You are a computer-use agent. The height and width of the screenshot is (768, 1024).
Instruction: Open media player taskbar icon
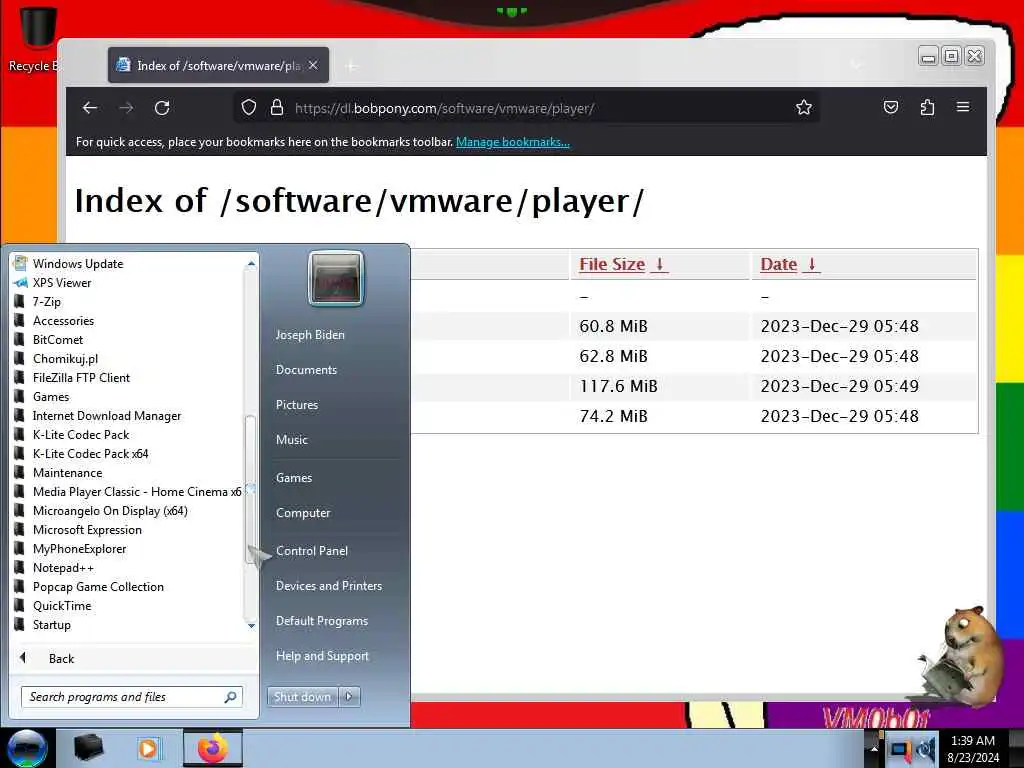pos(149,748)
